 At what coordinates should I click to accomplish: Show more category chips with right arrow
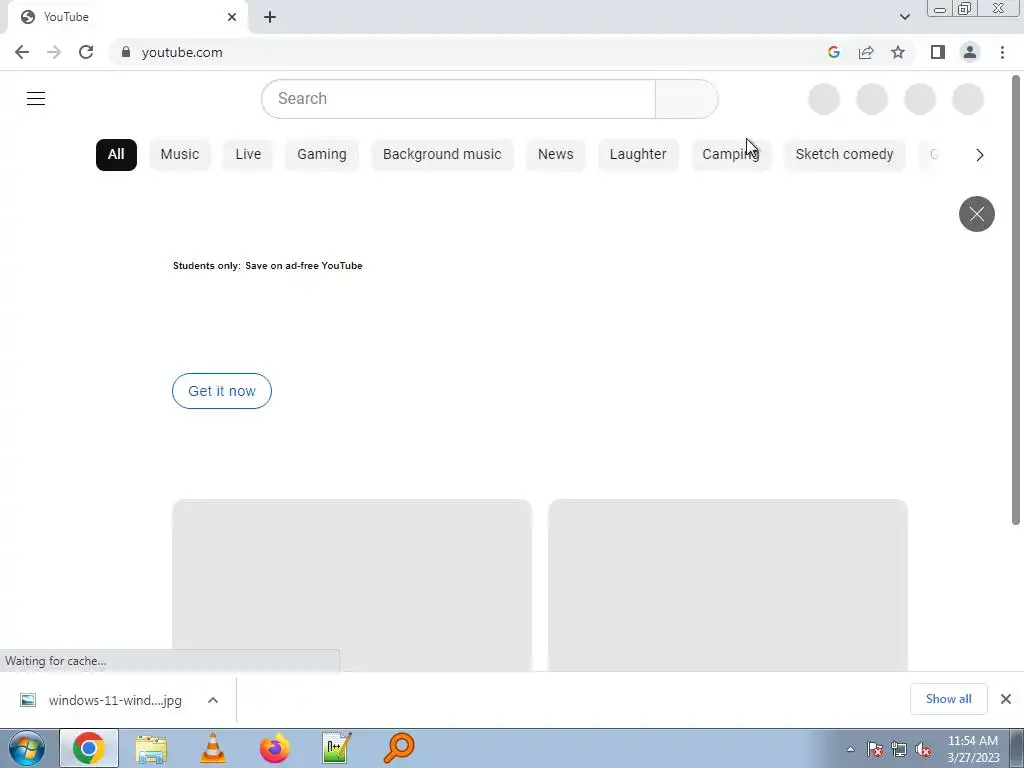979,155
